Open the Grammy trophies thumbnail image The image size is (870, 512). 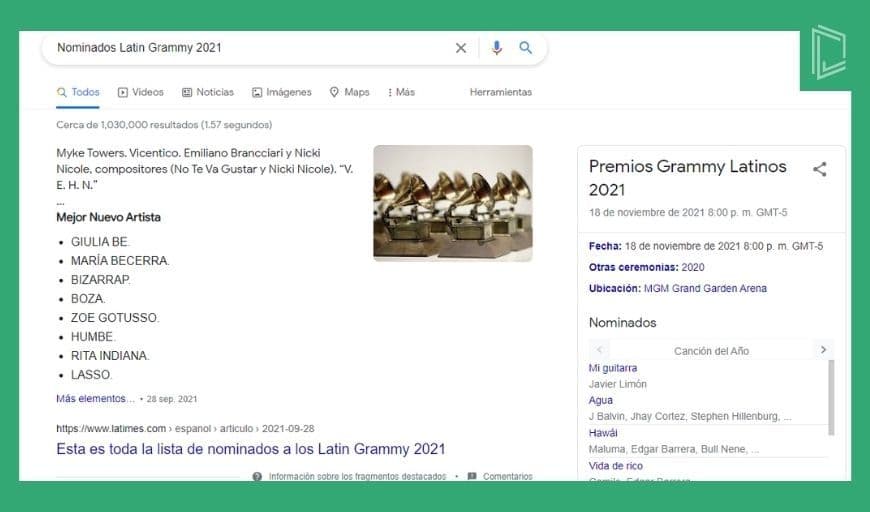pyautogui.click(x=453, y=203)
